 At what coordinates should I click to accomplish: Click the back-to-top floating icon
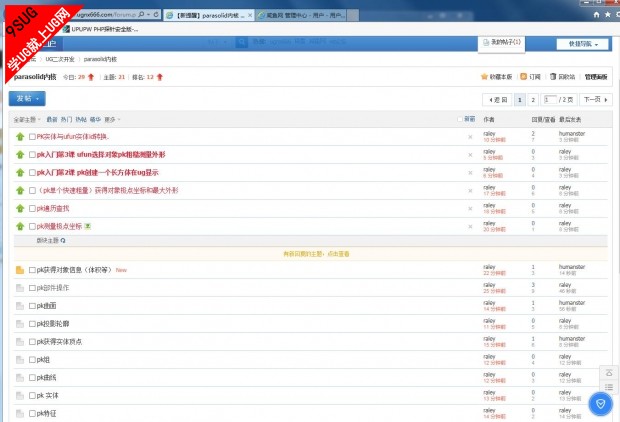(609, 373)
